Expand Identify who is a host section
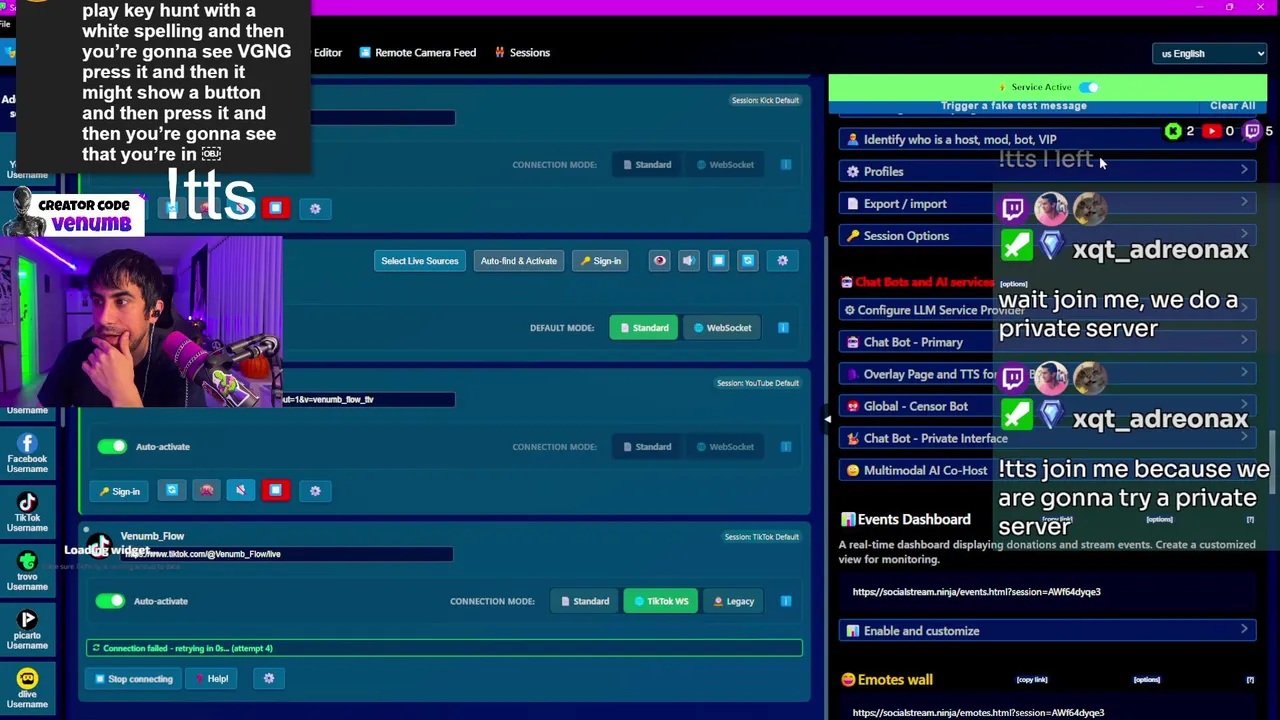Viewport: 1280px width, 720px height. pyautogui.click(x=1048, y=140)
